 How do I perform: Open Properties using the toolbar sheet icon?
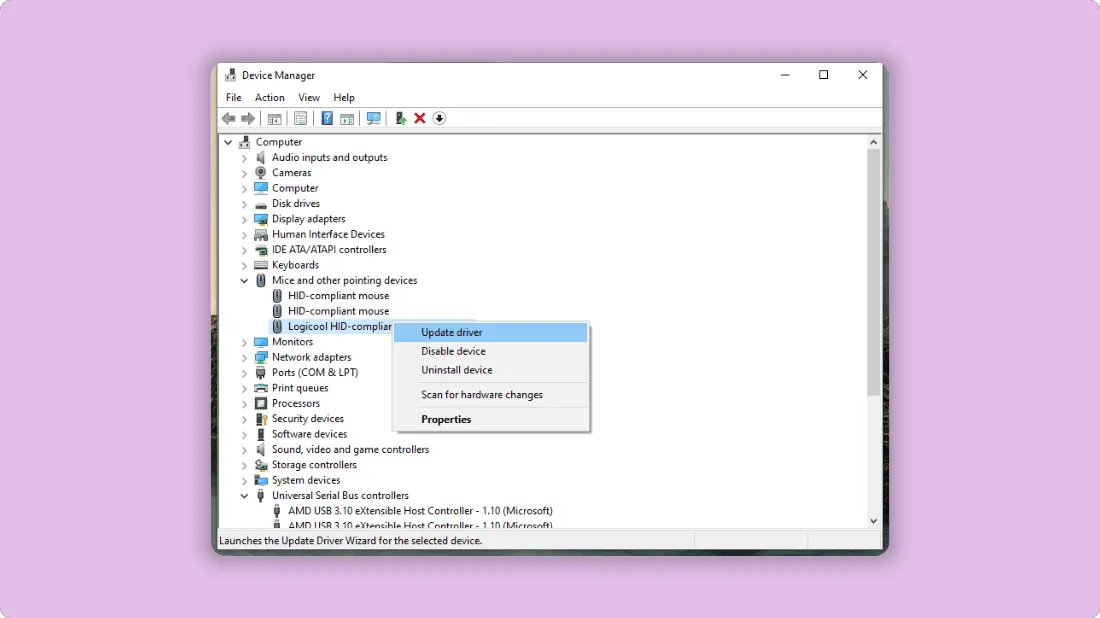click(x=300, y=119)
